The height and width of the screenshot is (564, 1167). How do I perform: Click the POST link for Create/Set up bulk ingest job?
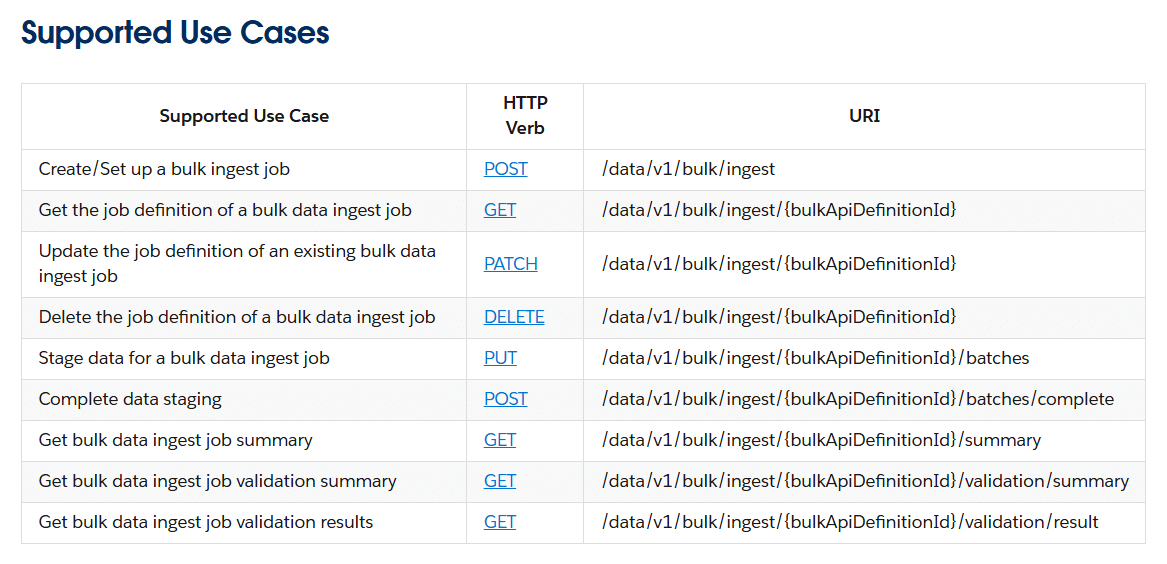point(505,169)
